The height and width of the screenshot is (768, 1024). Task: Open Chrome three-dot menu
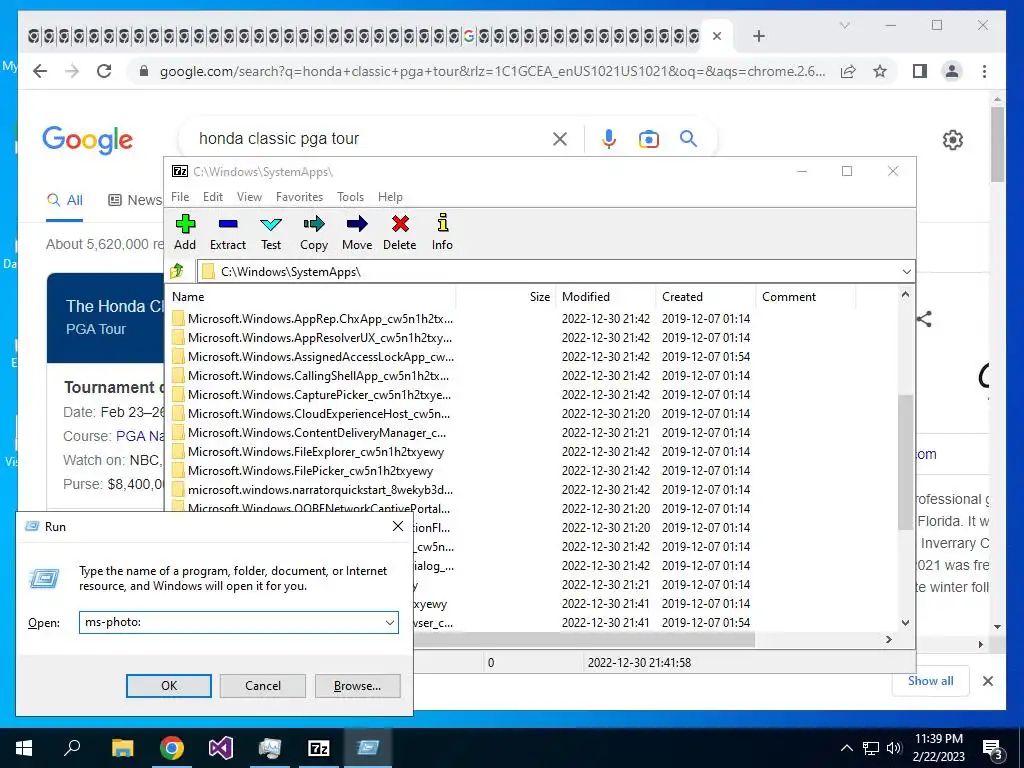coord(984,71)
